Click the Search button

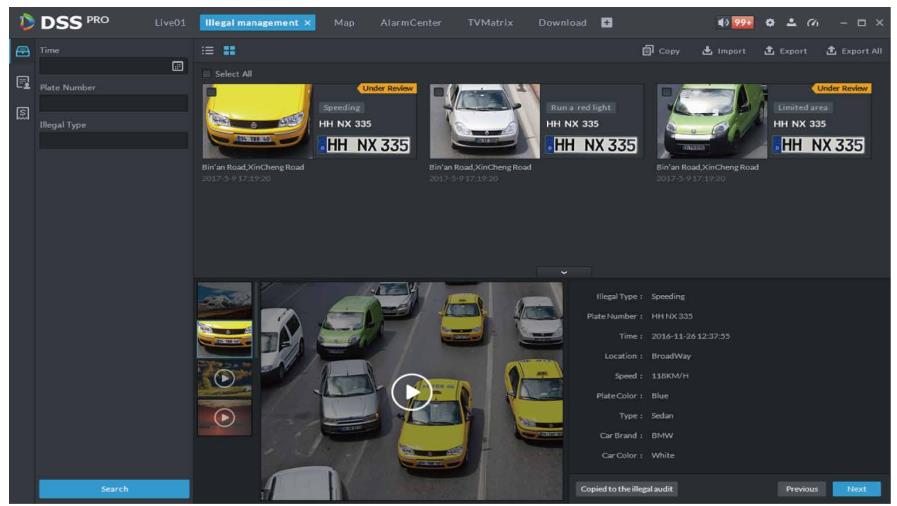pyautogui.click(x=114, y=489)
